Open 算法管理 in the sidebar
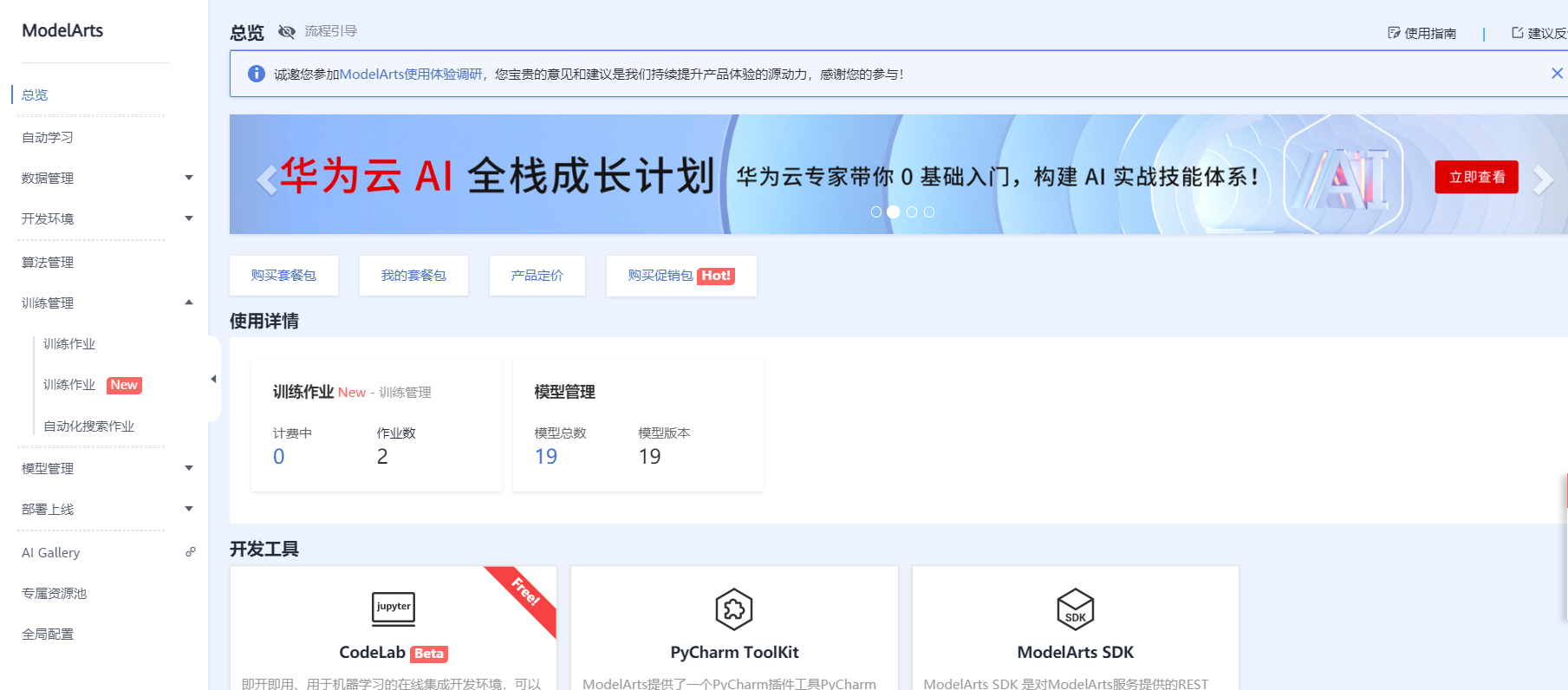 (x=48, y=262)
